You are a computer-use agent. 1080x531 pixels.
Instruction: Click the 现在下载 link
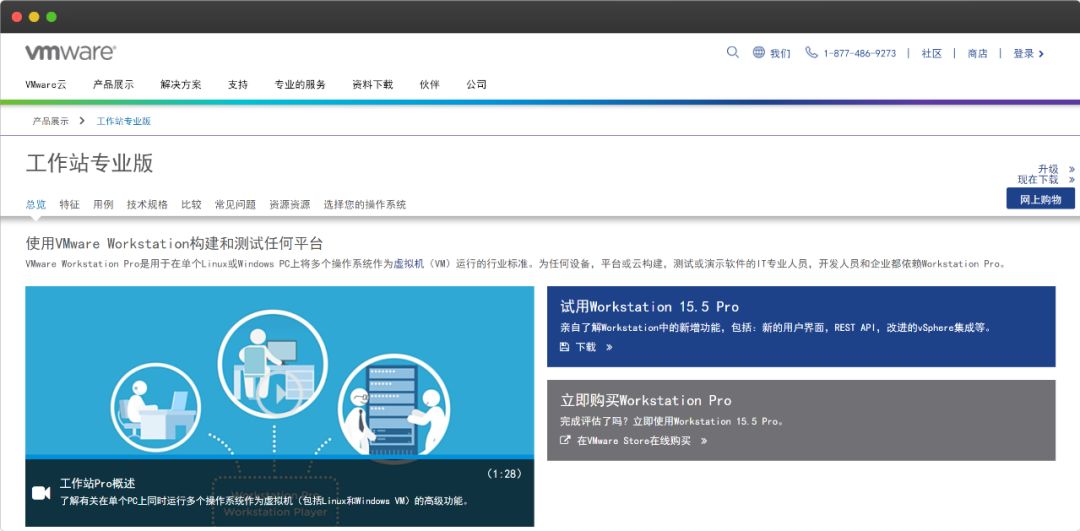coord(1038,180)
